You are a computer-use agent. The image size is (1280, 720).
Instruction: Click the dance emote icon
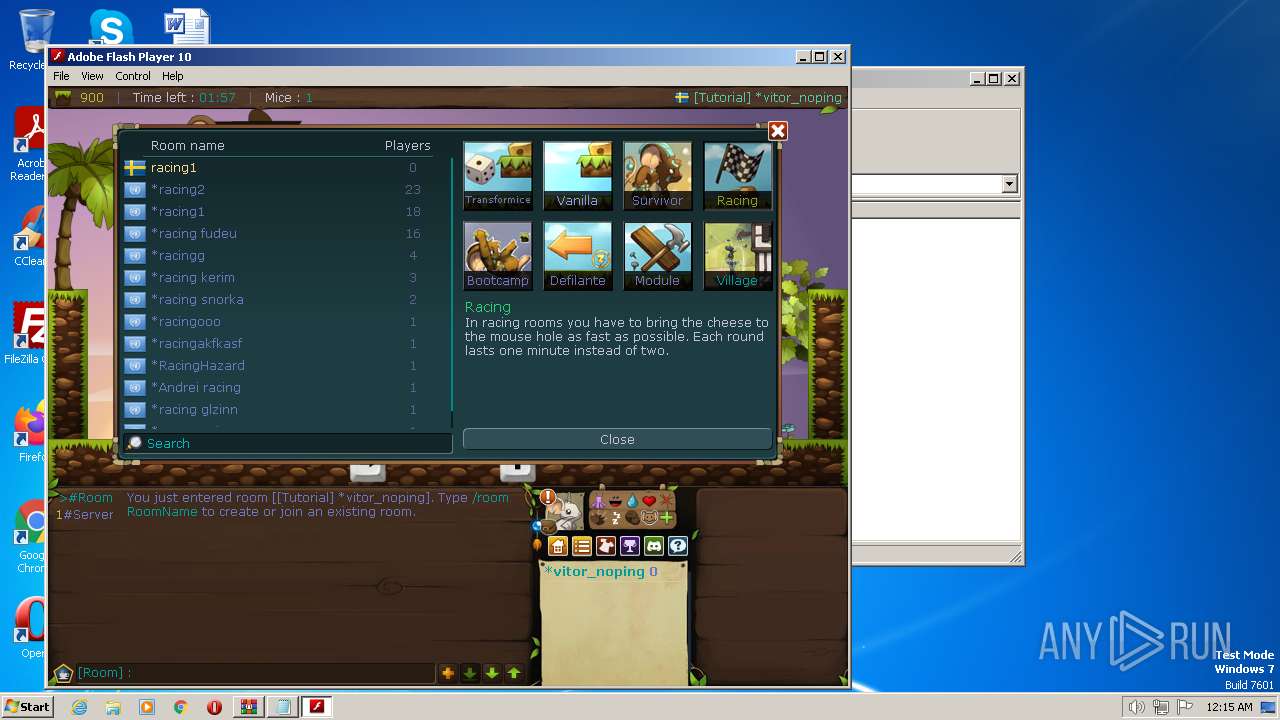[x=598, y=501]
